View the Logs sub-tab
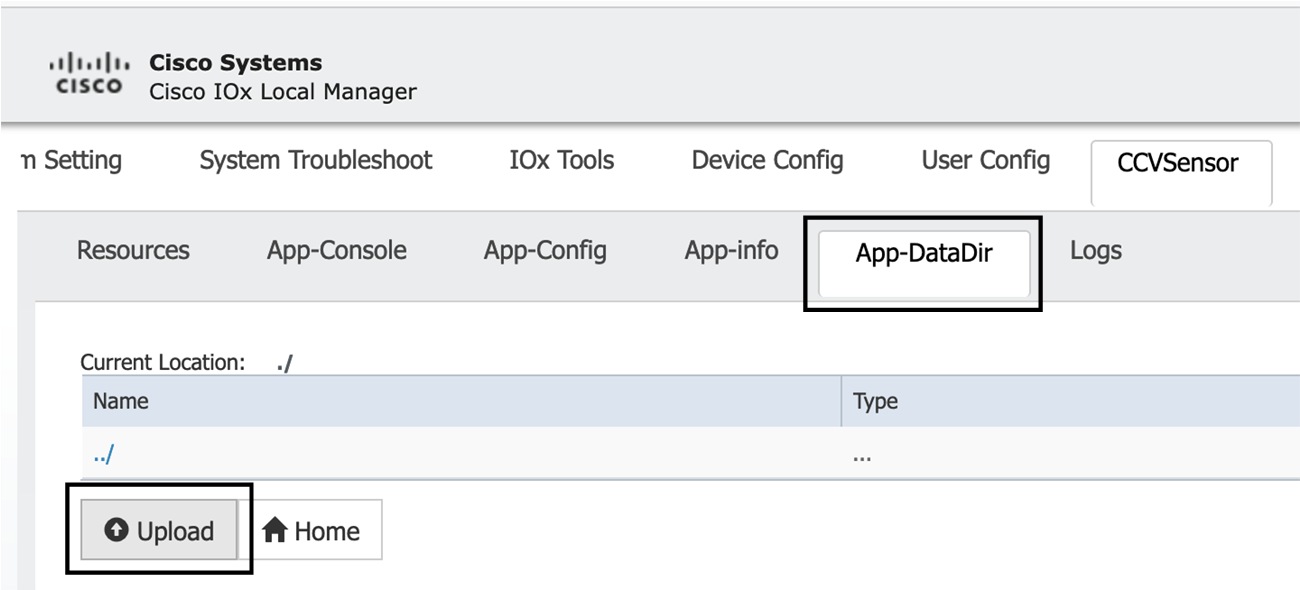This screenshot has height=590, width=1300. coord(1095,250)
